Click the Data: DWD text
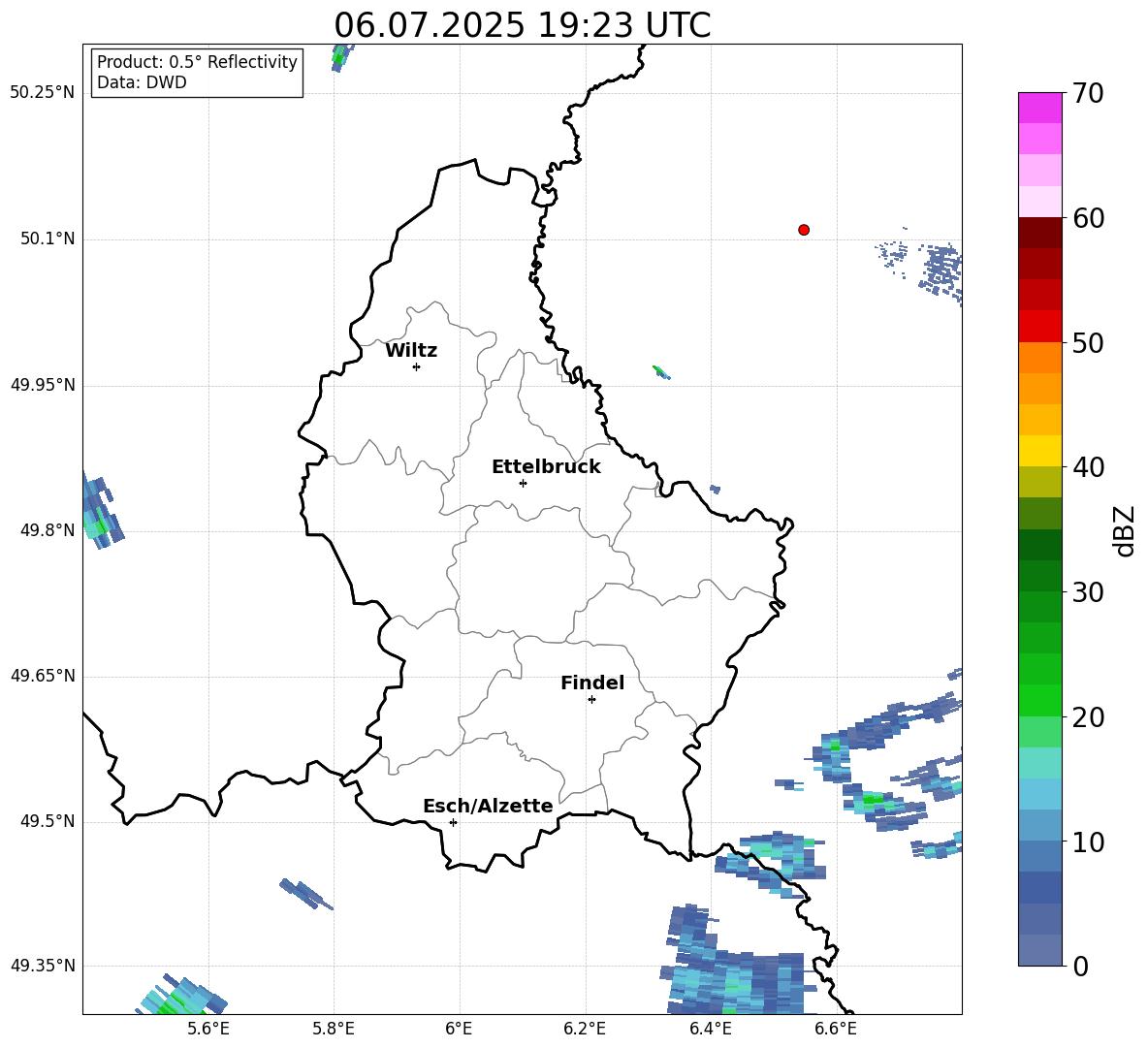Image resolution: width=1148 pixels, height=1048 pixels. (x=142, y=82)
